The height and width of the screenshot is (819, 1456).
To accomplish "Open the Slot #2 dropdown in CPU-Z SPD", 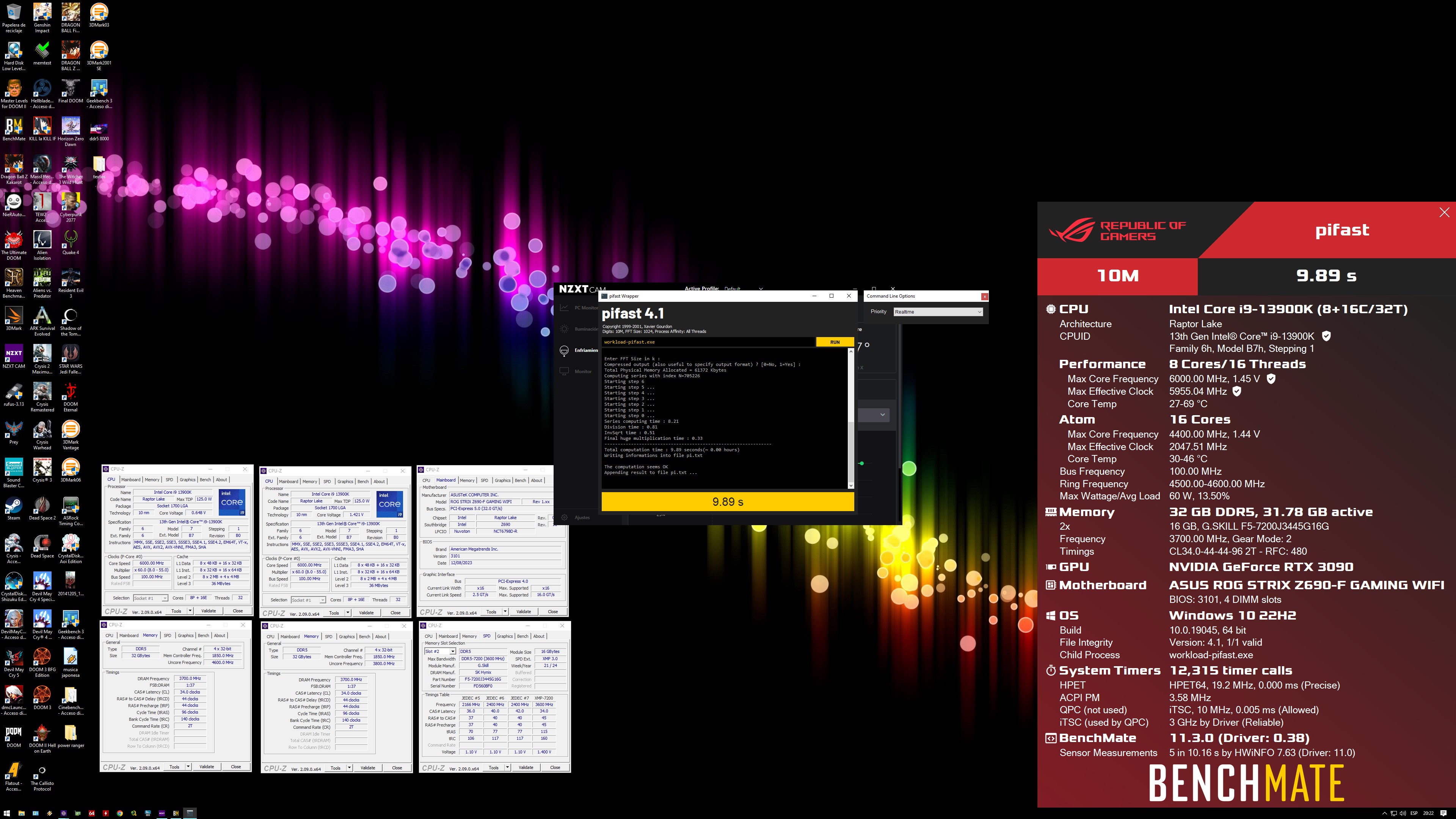I will 440,652.
